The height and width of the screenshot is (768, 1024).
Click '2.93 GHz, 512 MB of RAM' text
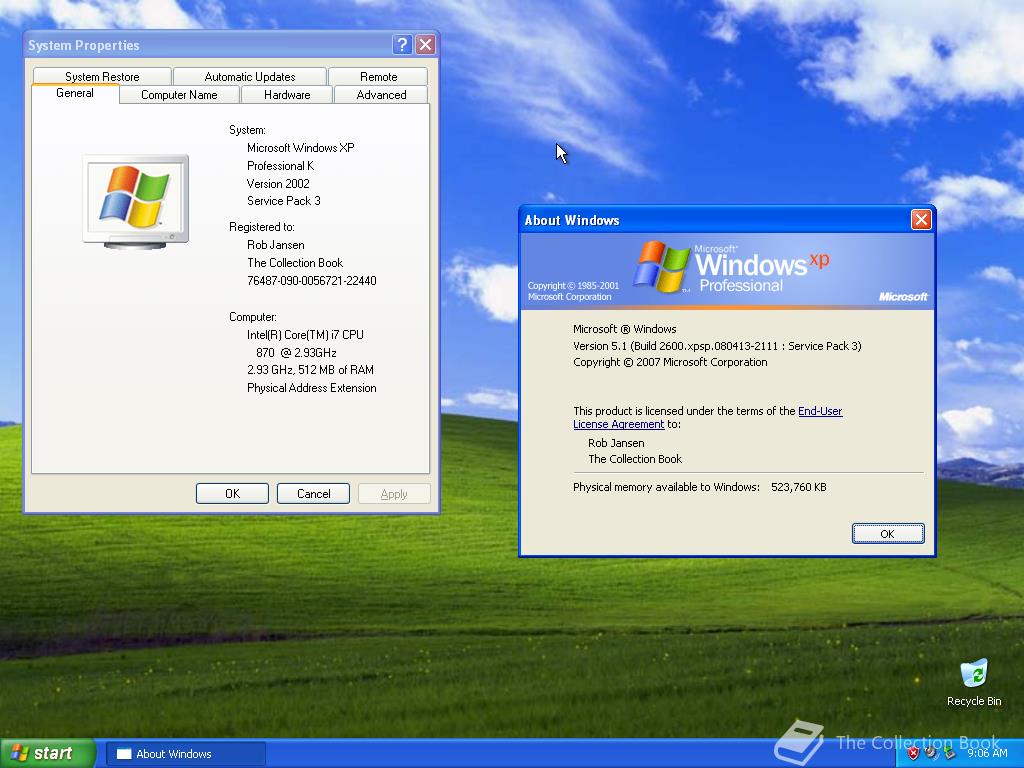[310, 370]
